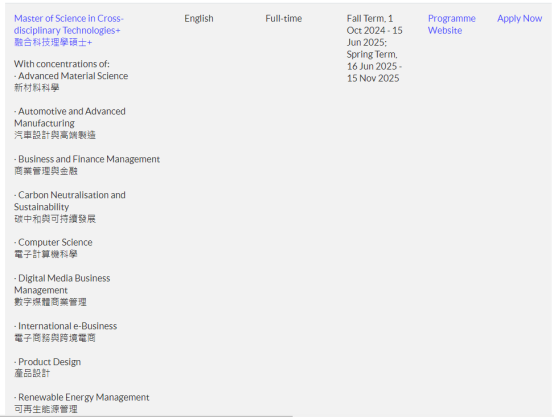Screen dimensions: 554x417
Task: Click the Full-time study mode text
Action: 283,18
